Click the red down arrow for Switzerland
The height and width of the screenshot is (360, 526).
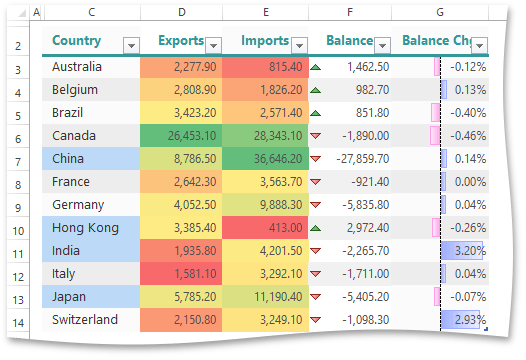pyautogui.click(x=315, y=320)
